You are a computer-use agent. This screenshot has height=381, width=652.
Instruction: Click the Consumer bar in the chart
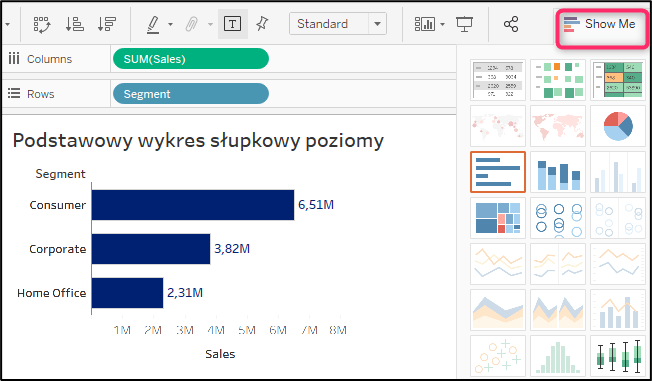click(x=193, y=205)
